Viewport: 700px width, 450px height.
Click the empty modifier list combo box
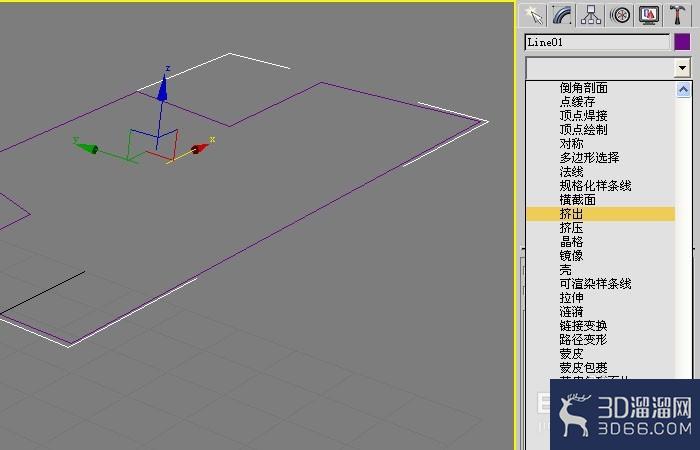coord(600,68)
